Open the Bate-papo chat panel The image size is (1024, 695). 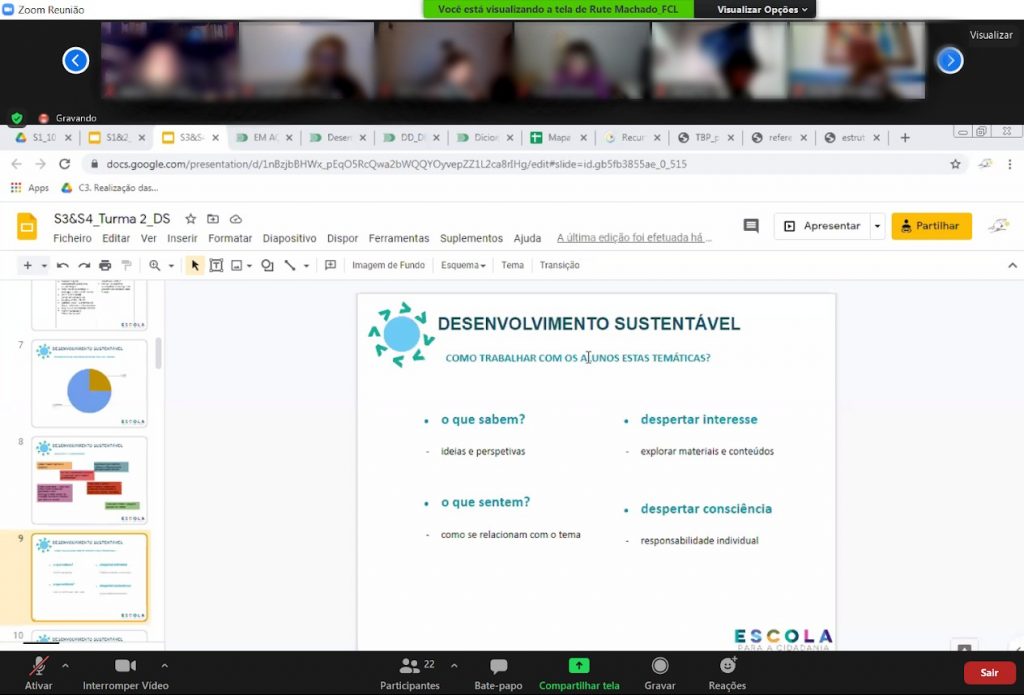click(x=498, y=667)
